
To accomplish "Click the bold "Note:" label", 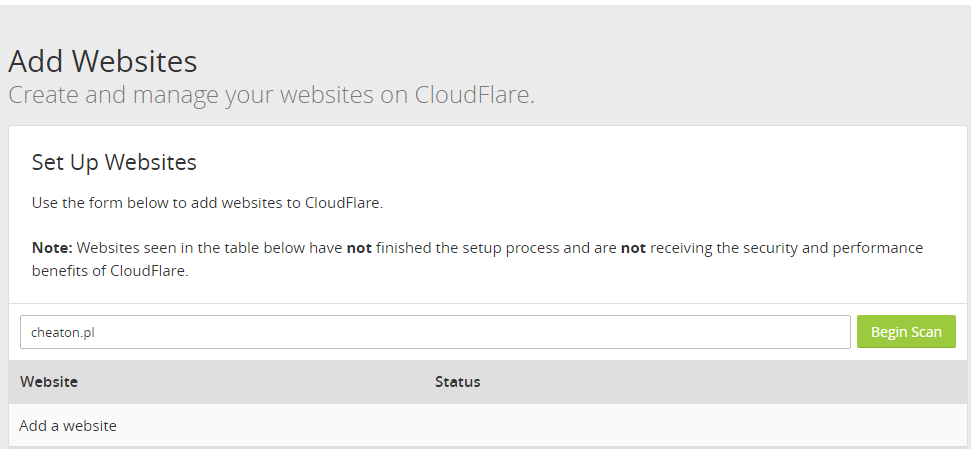I will point(52,247).
